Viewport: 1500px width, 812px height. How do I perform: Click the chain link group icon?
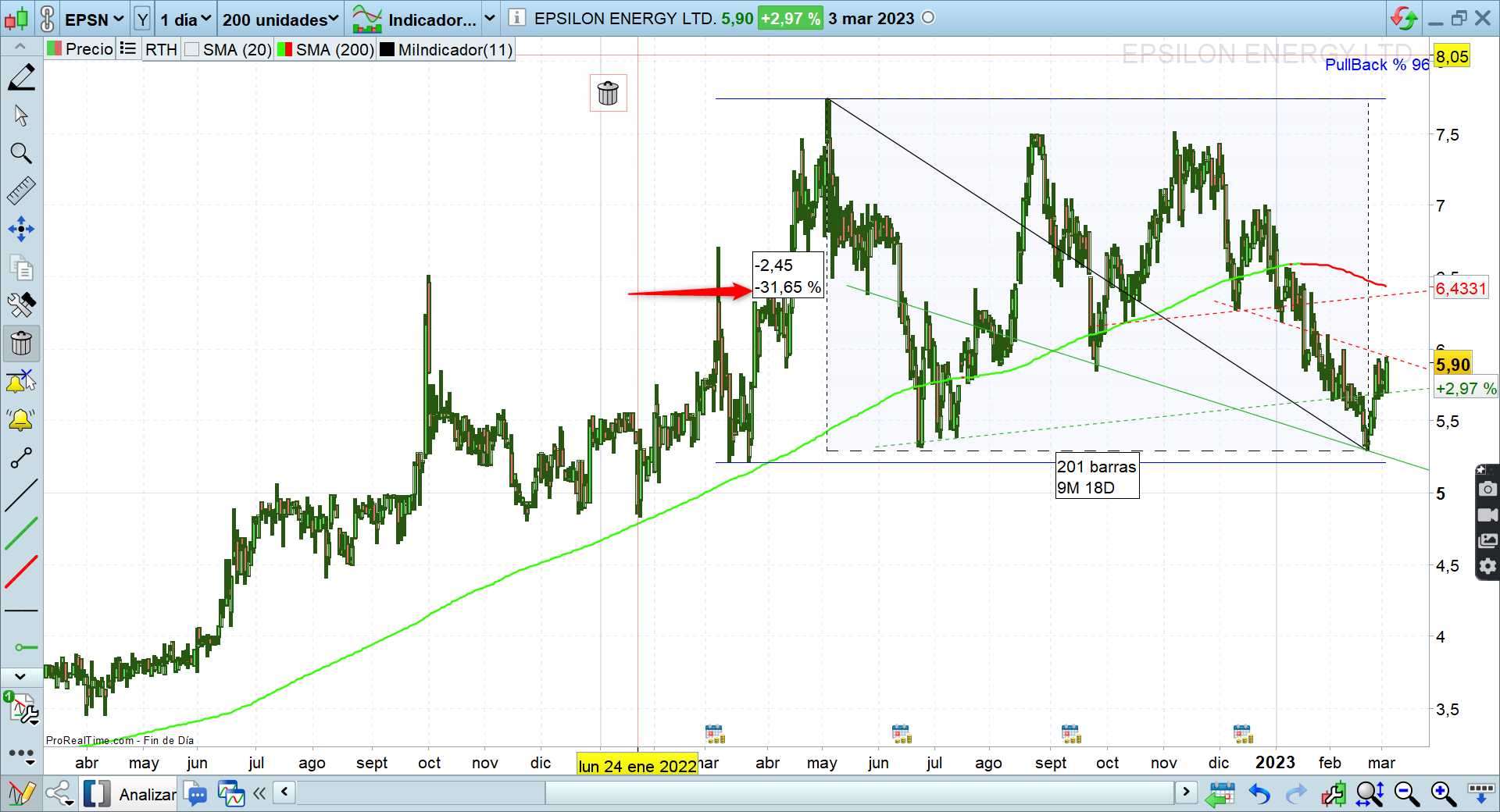coord(47,18)
